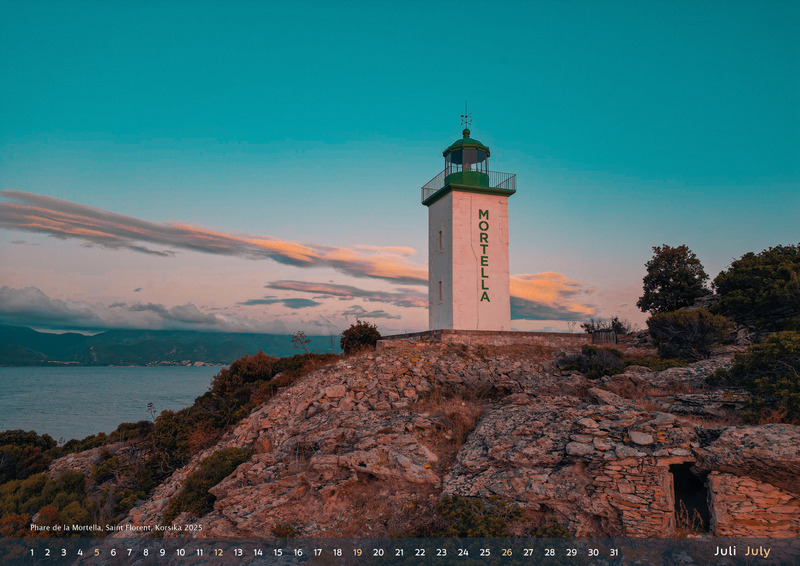Select day 15 in the calendar strip
The width and height of the screenshot is (800, 566).
(x=278, y=552)
